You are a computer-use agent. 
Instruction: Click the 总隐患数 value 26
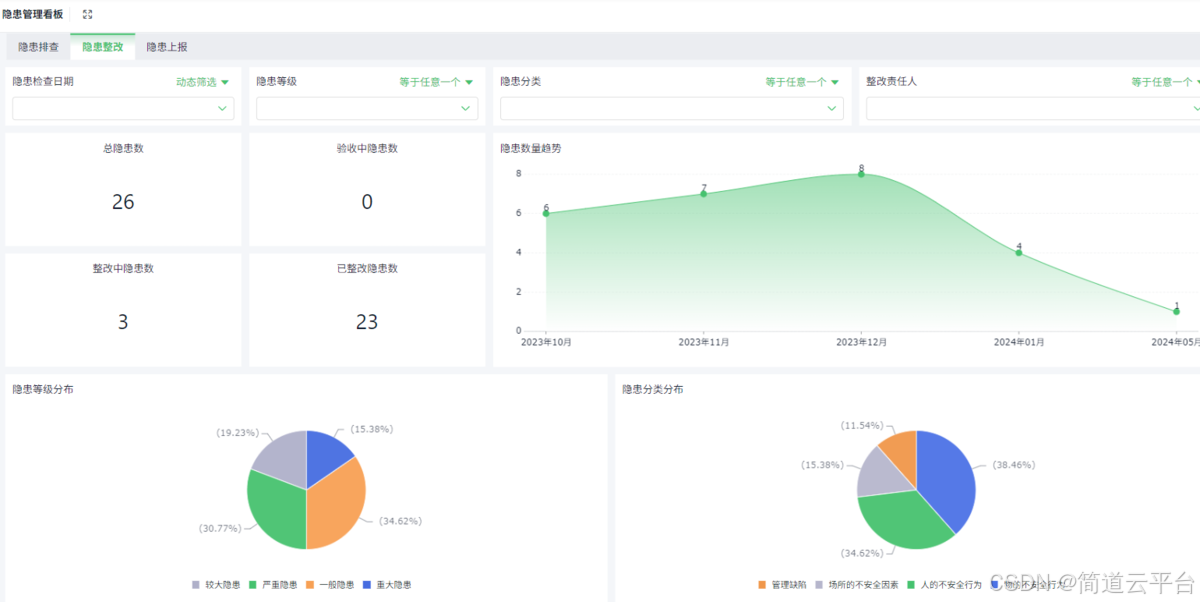[x=123, y=202]
